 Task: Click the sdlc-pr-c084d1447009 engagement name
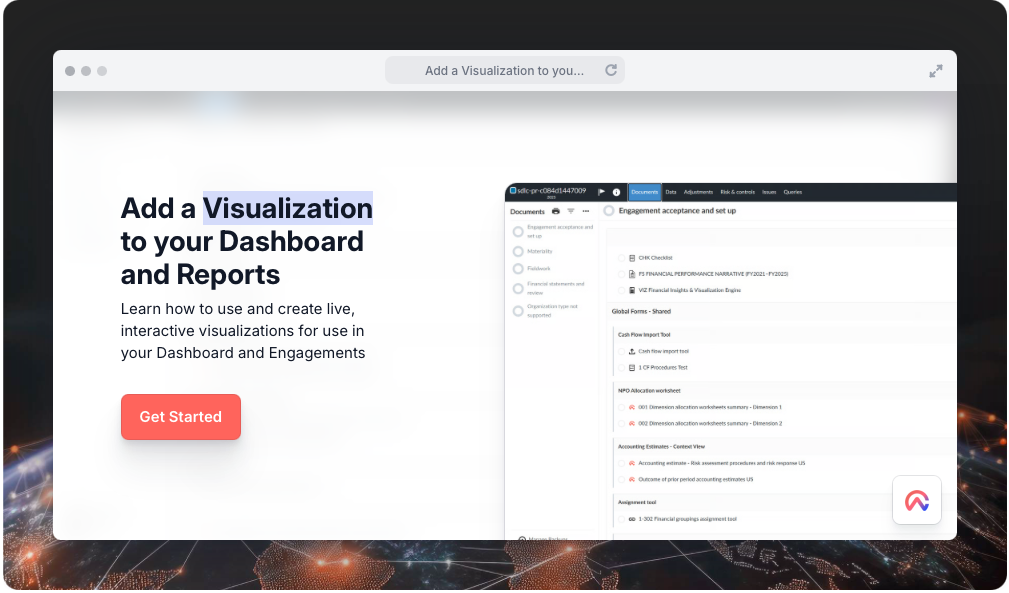(x=551, y=190)
